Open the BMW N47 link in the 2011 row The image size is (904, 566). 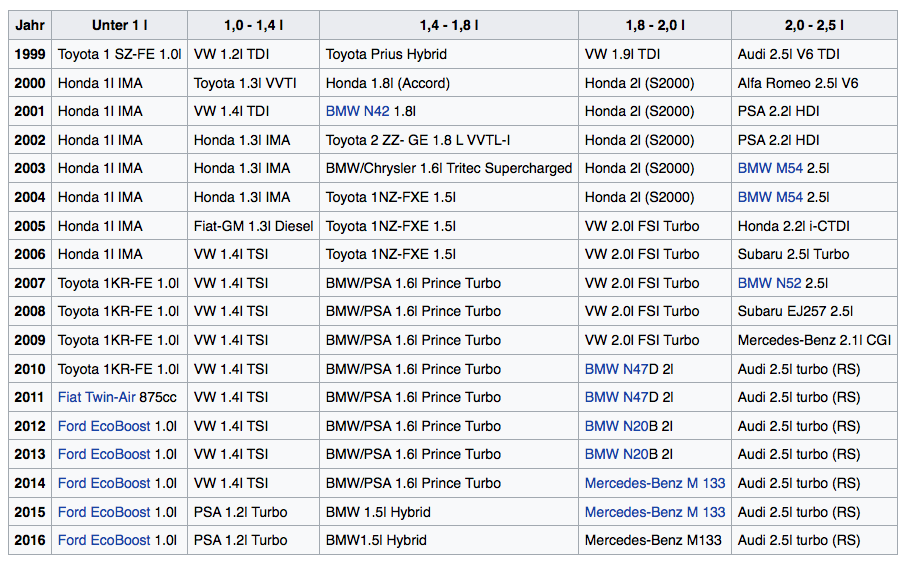[x=617, y=397]
